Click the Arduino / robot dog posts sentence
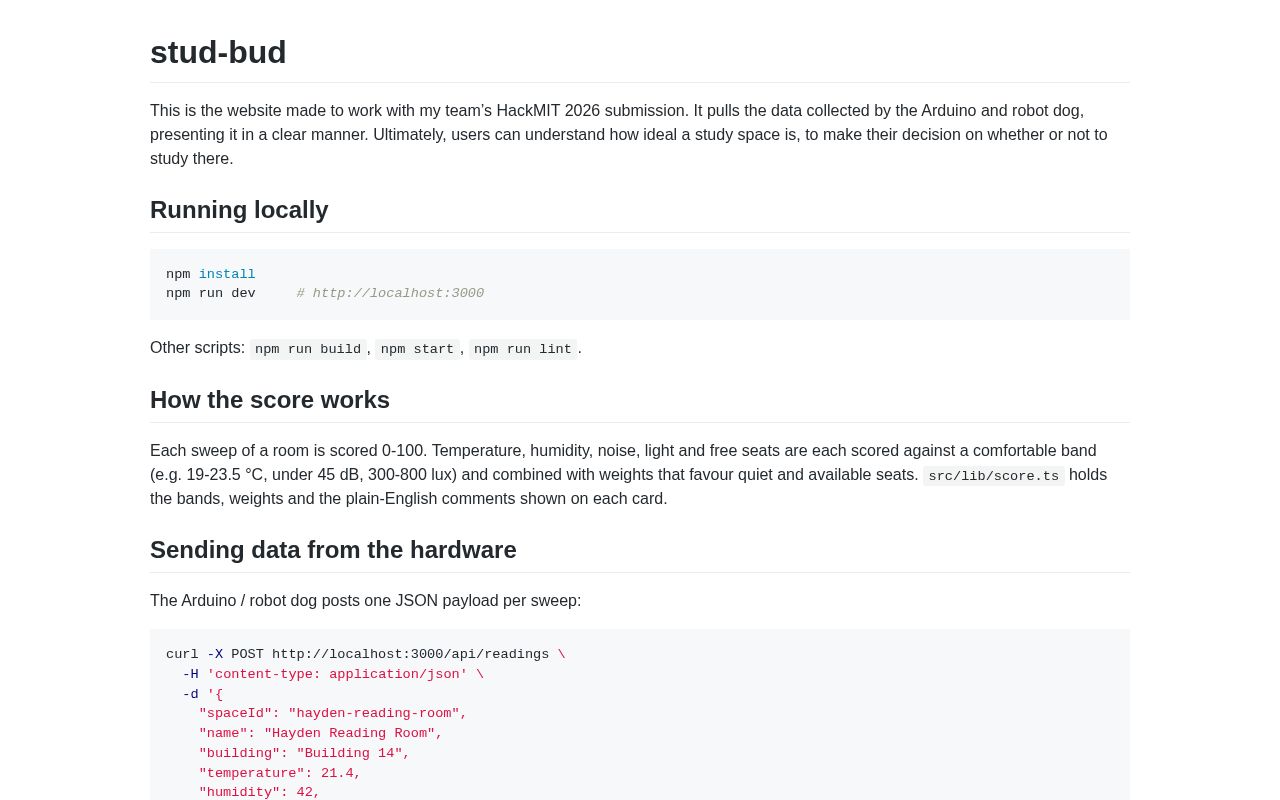The image size is (1280, 800). click(x=365, y=601)
